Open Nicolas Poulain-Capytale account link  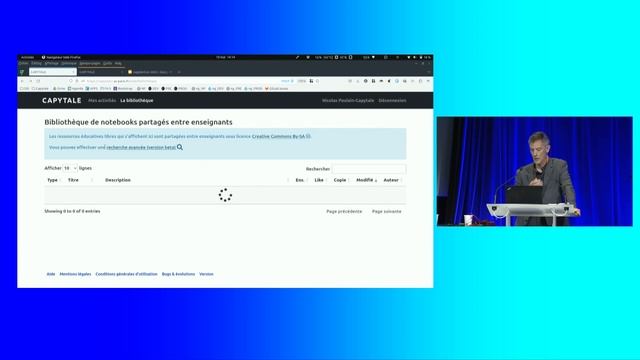(x=348, y=100)
